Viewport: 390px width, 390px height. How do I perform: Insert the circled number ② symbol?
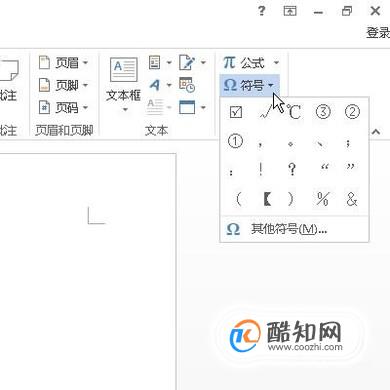[352, 112]
